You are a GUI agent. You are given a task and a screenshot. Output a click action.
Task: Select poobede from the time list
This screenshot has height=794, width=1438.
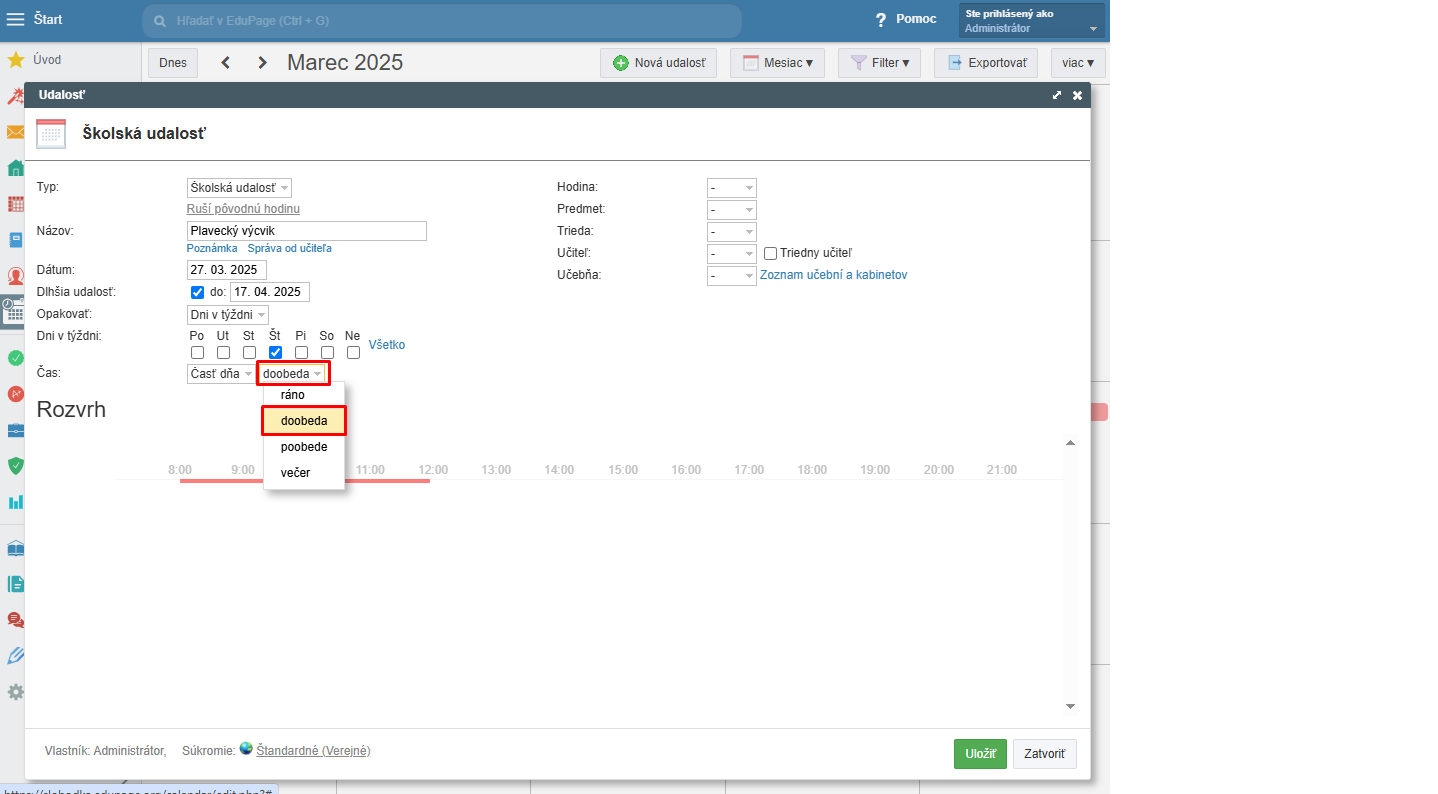(304, 447)
